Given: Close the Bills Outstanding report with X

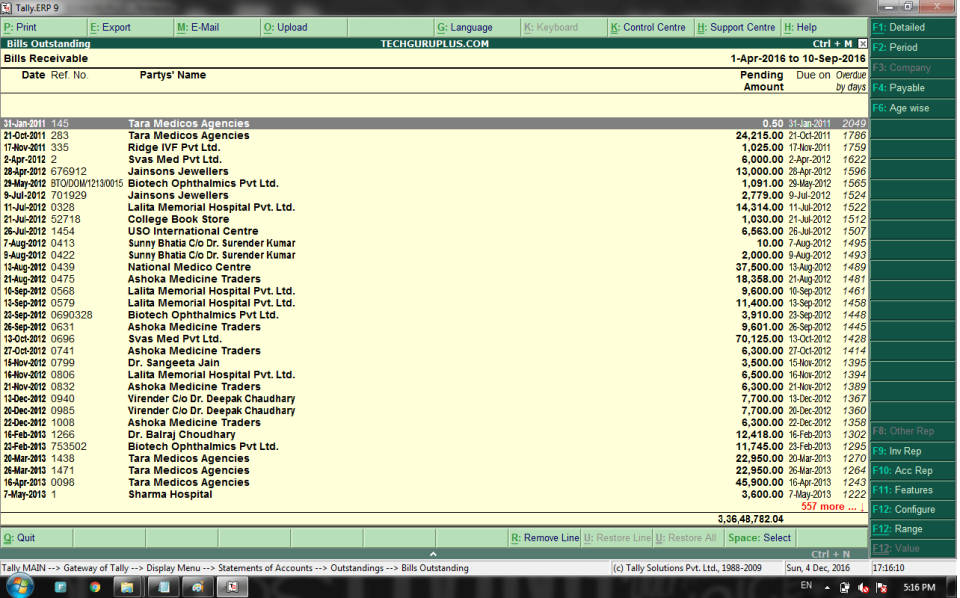Looking at the screenshot, I should point(862,43).
